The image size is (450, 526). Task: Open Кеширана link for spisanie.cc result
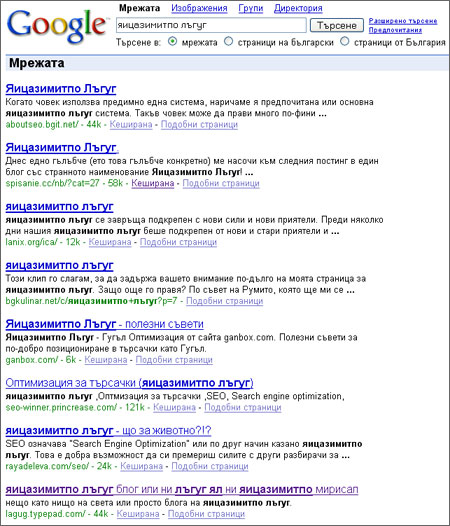pos(153,183)
